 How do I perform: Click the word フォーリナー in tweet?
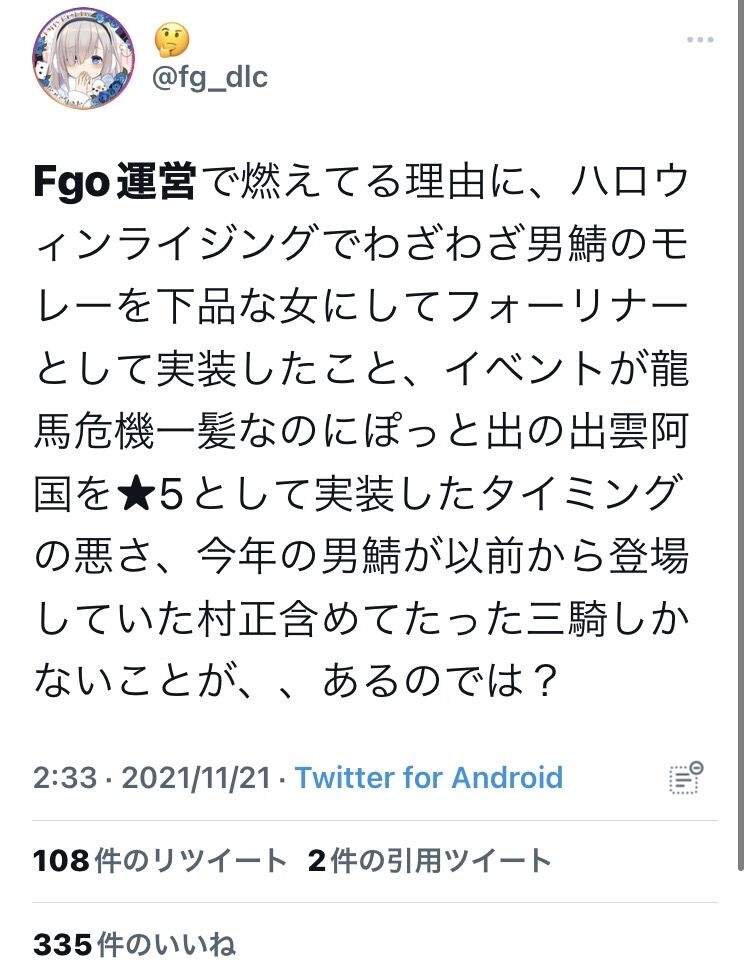565,307
